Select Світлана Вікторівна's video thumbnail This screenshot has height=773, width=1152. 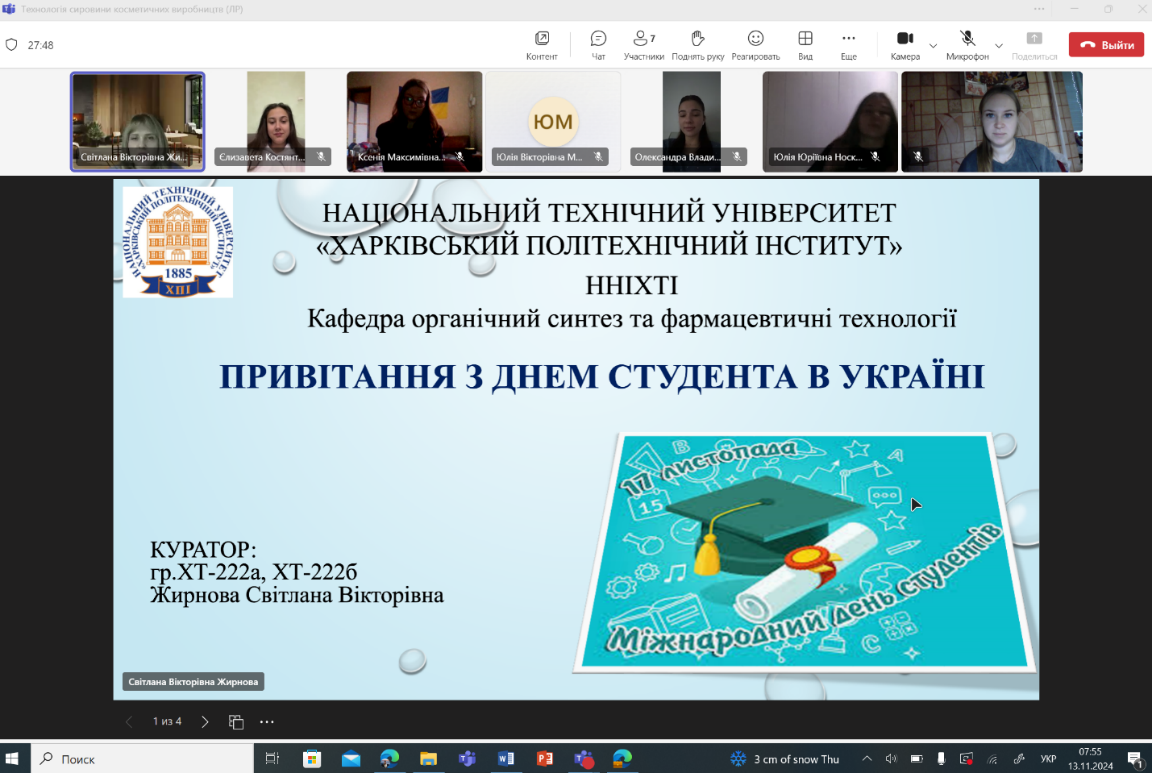(137, 121)
